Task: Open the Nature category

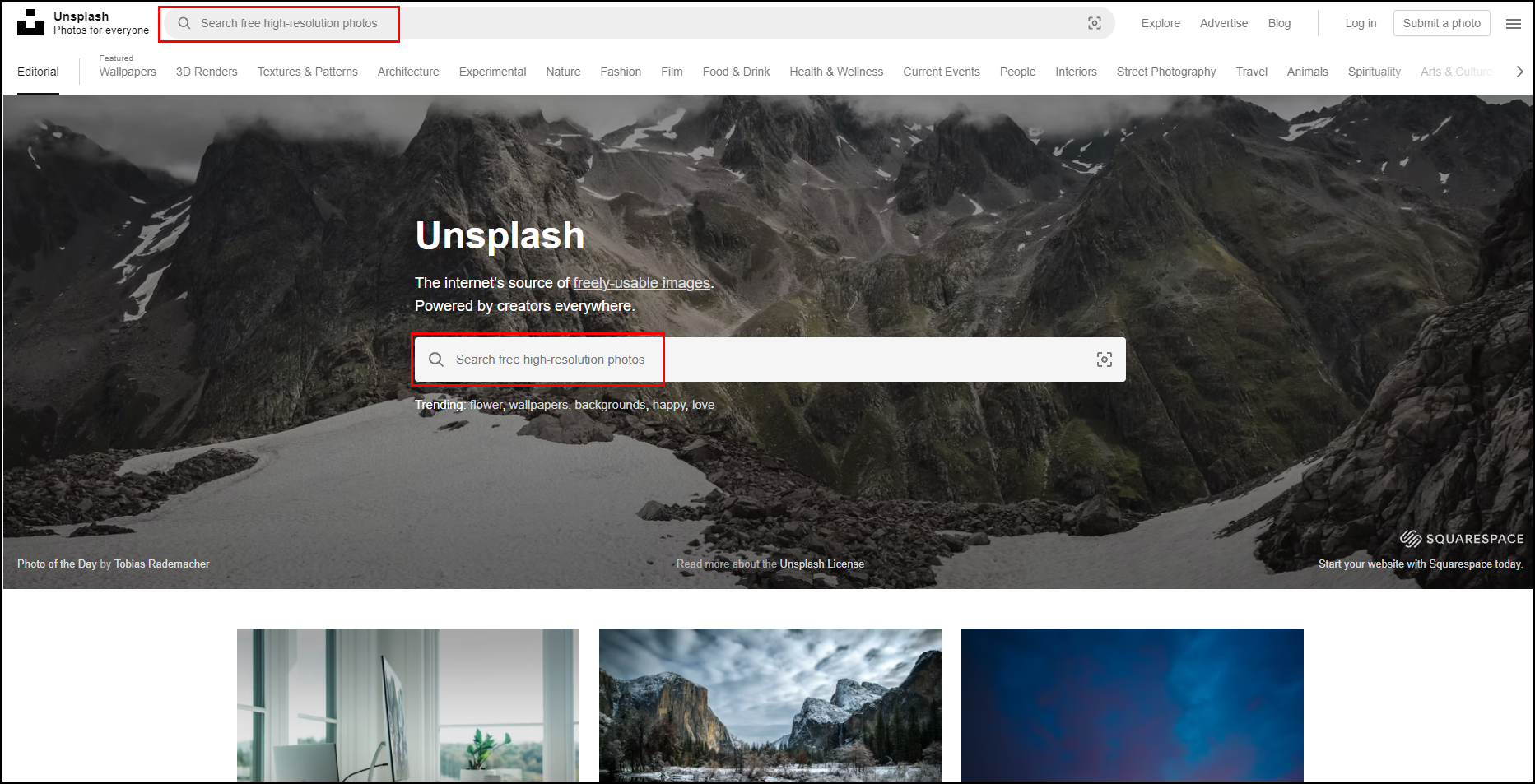Action: [563, 72]
